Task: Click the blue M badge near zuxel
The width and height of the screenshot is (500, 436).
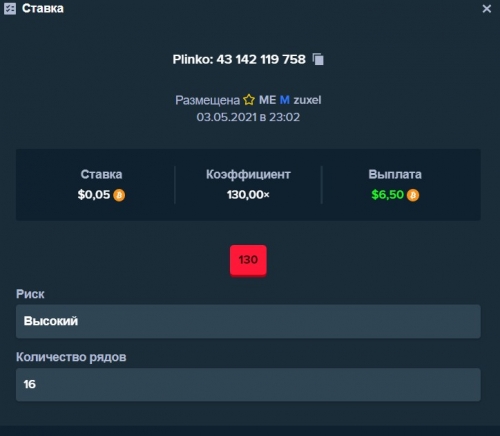Action: point(285,100)
